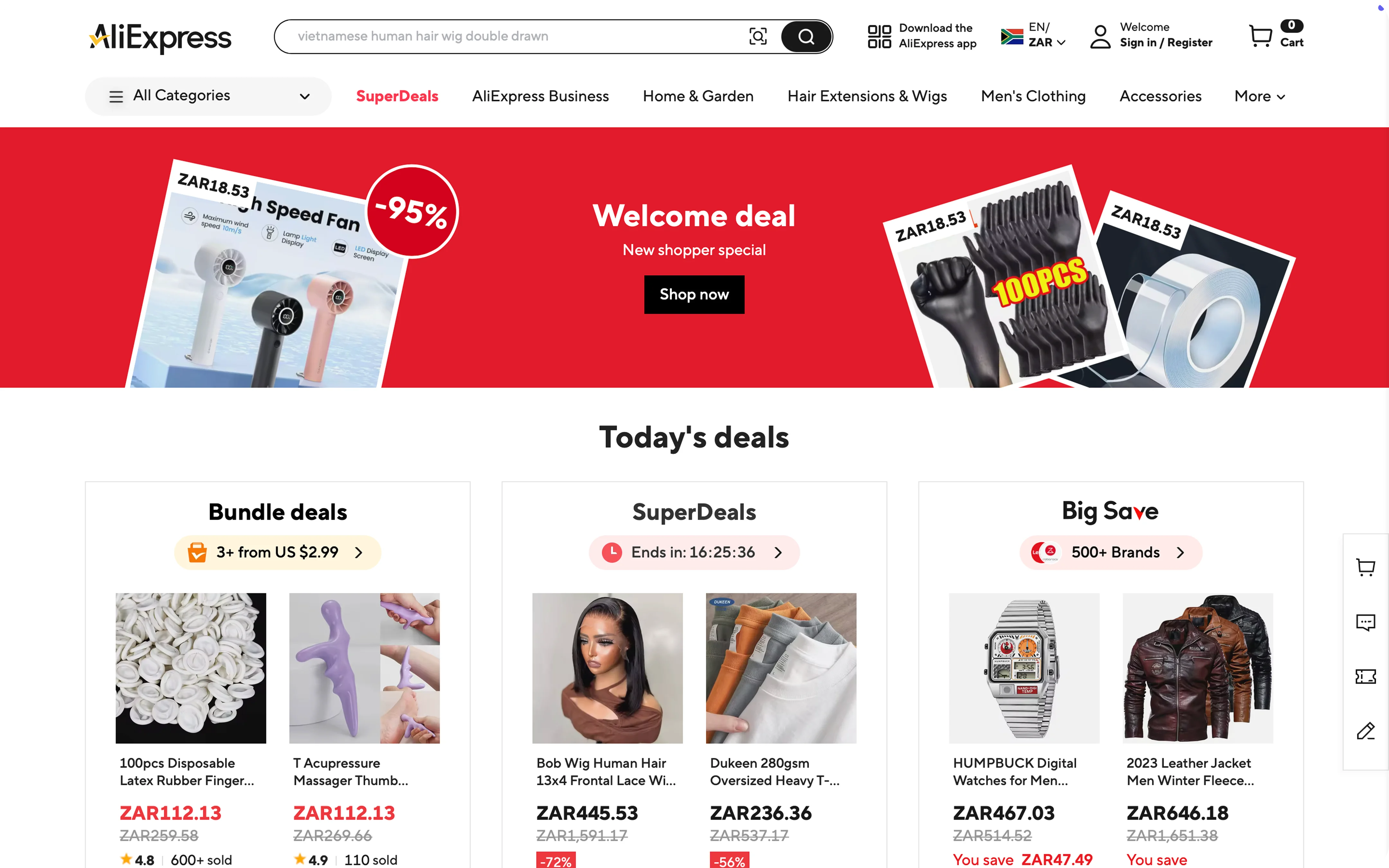
Task: Open the 500+ Brands Big Save link
Action: (x=1111, y=552)
